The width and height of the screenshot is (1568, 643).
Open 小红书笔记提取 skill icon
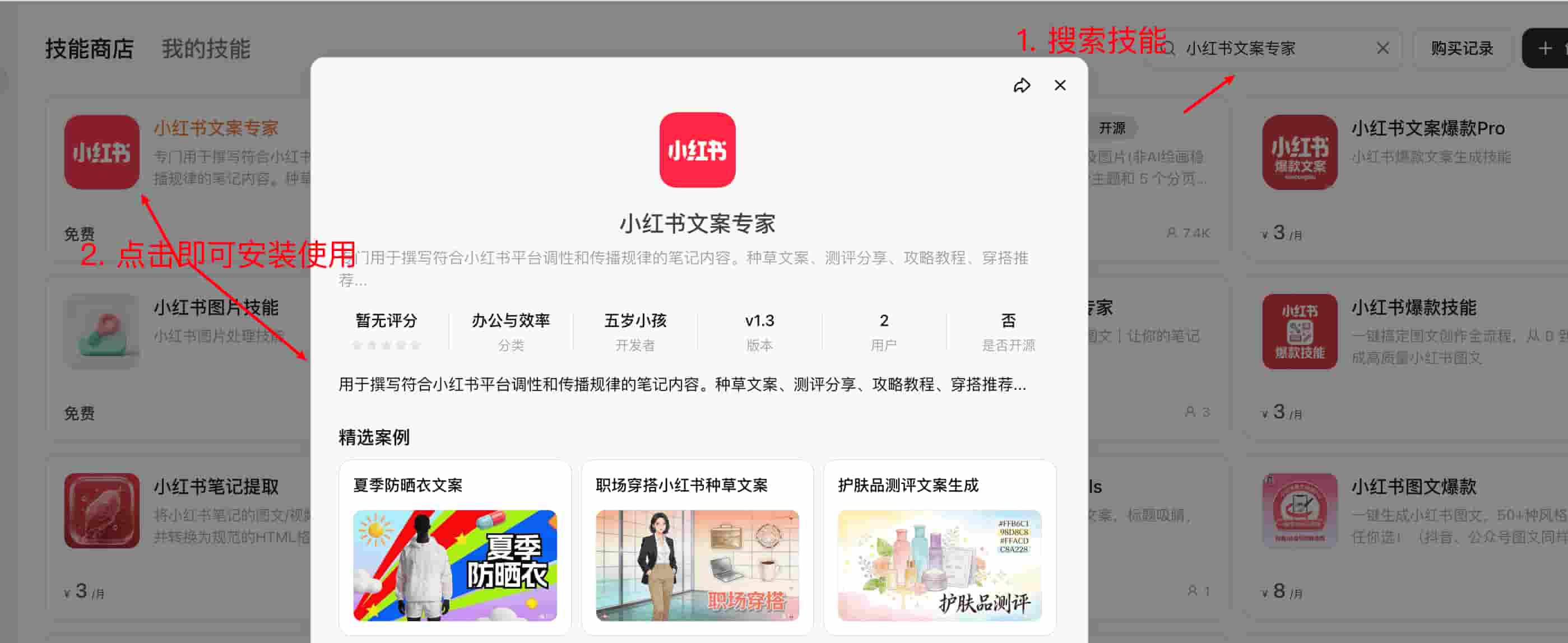(101, 510)
